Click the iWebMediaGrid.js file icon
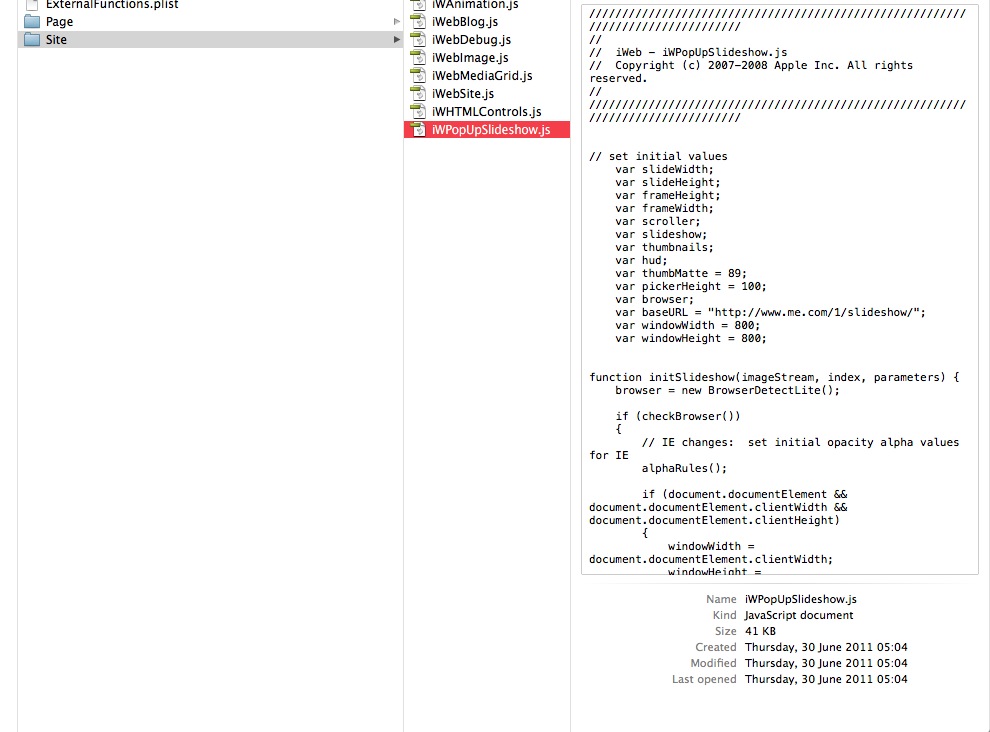990x732 pixels. coord(418,75)
